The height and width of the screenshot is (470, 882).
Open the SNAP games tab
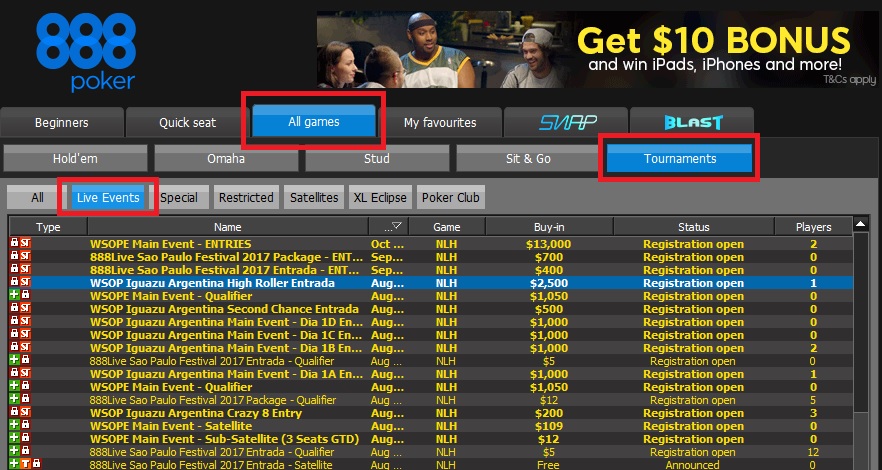[566, 123]
